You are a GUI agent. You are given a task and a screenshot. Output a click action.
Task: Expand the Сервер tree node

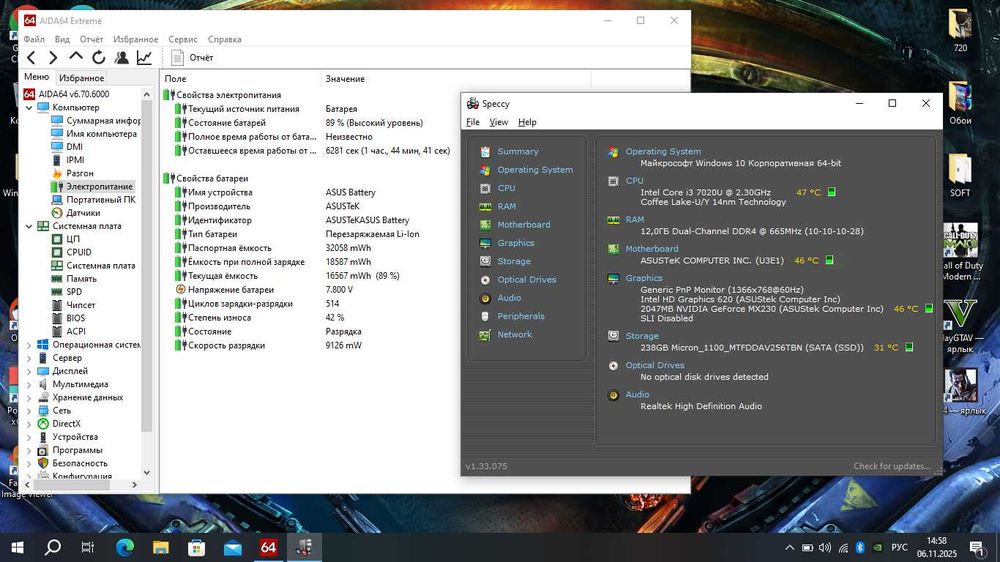[x=29, y=358]
